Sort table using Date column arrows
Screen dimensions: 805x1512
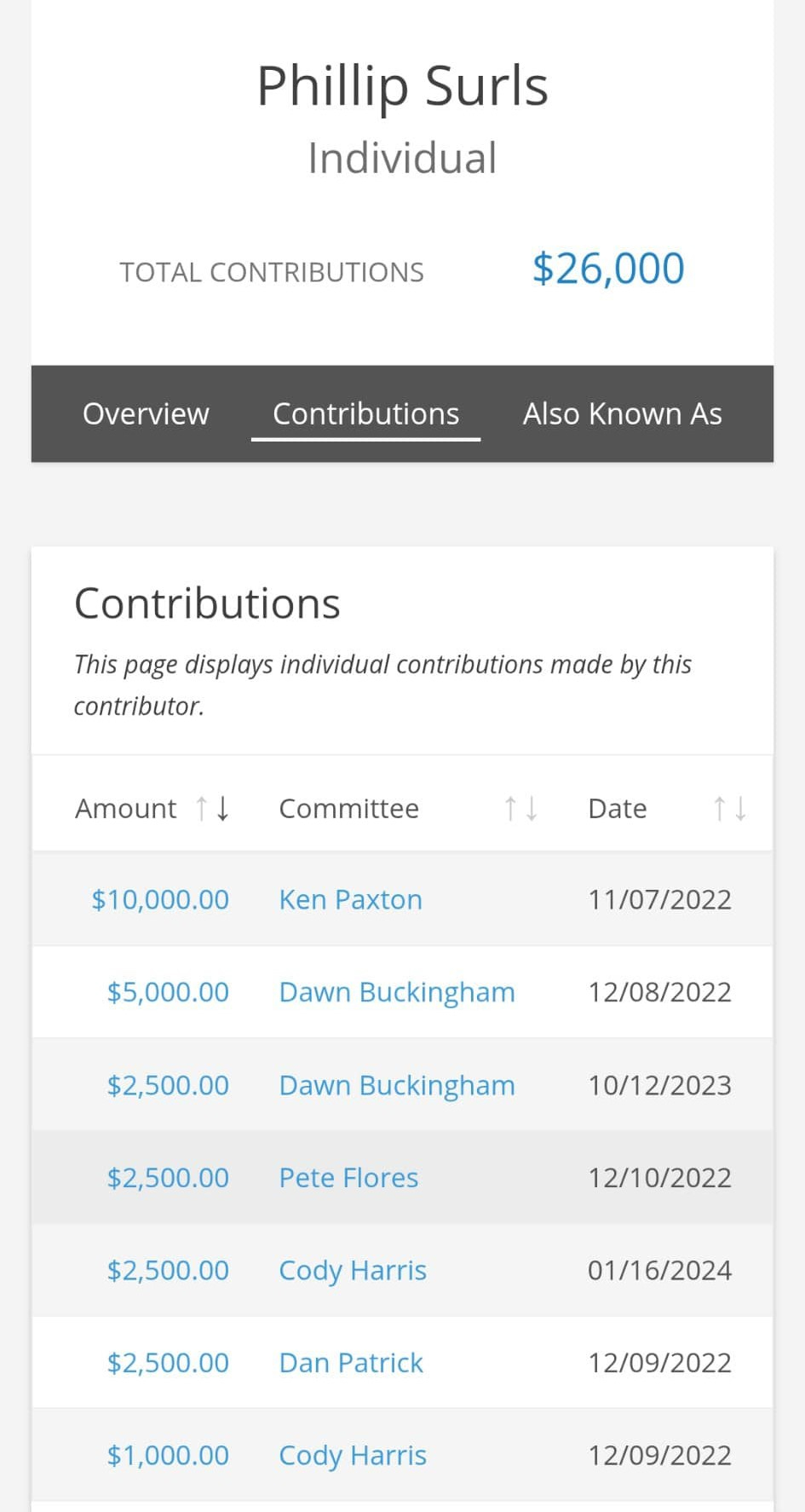point(729,808)
